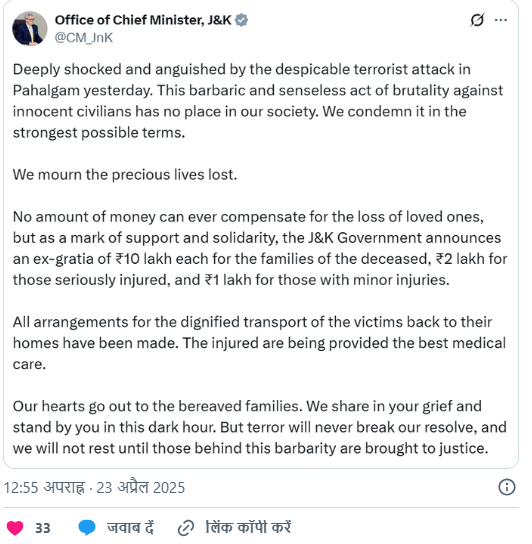Click the closing paragraph about bereaved families
532x544 pixels.
(260, 427)
